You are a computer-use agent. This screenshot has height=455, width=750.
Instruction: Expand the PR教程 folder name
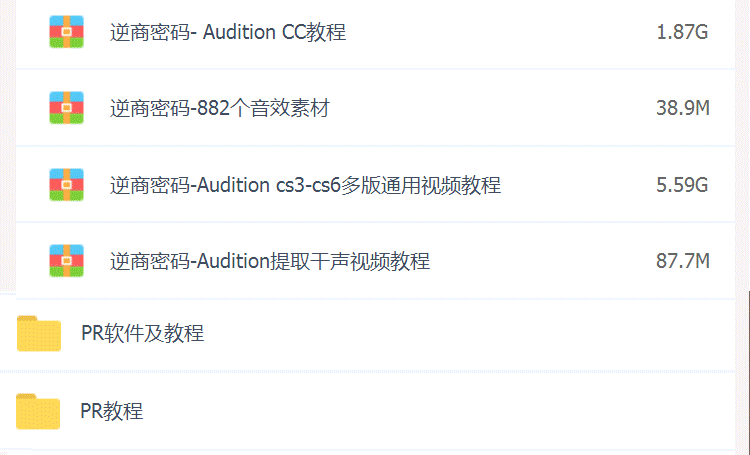(x=112, y=411)
